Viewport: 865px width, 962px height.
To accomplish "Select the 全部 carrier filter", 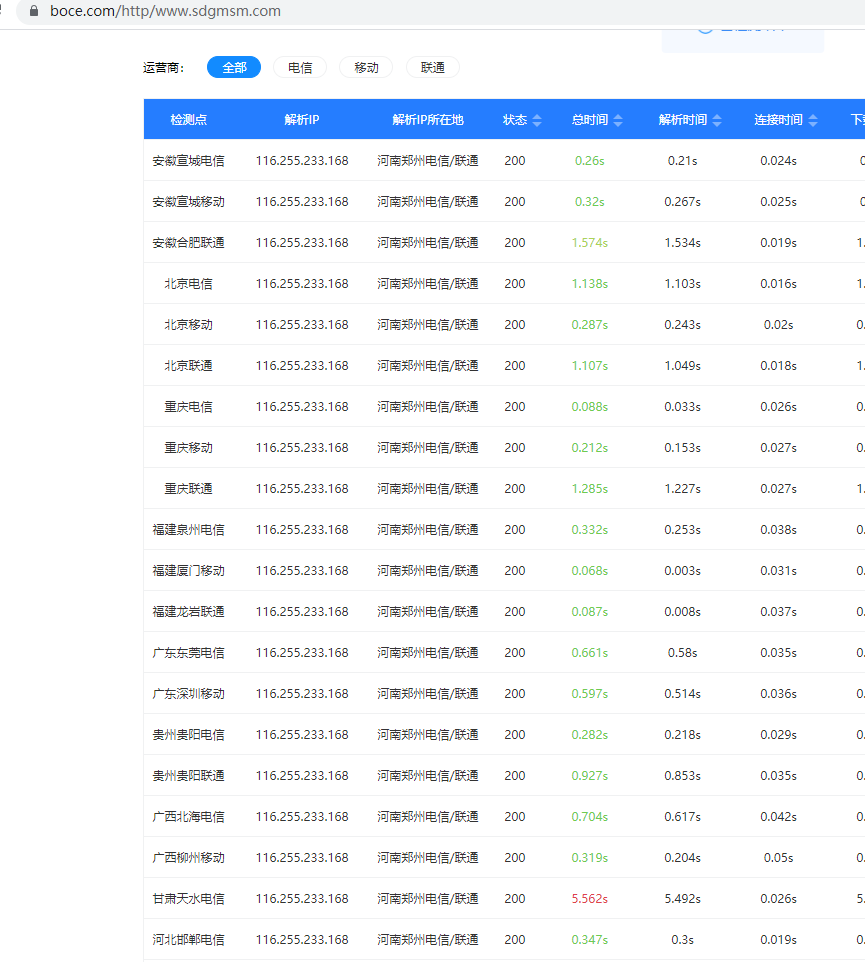I will 234,67.
